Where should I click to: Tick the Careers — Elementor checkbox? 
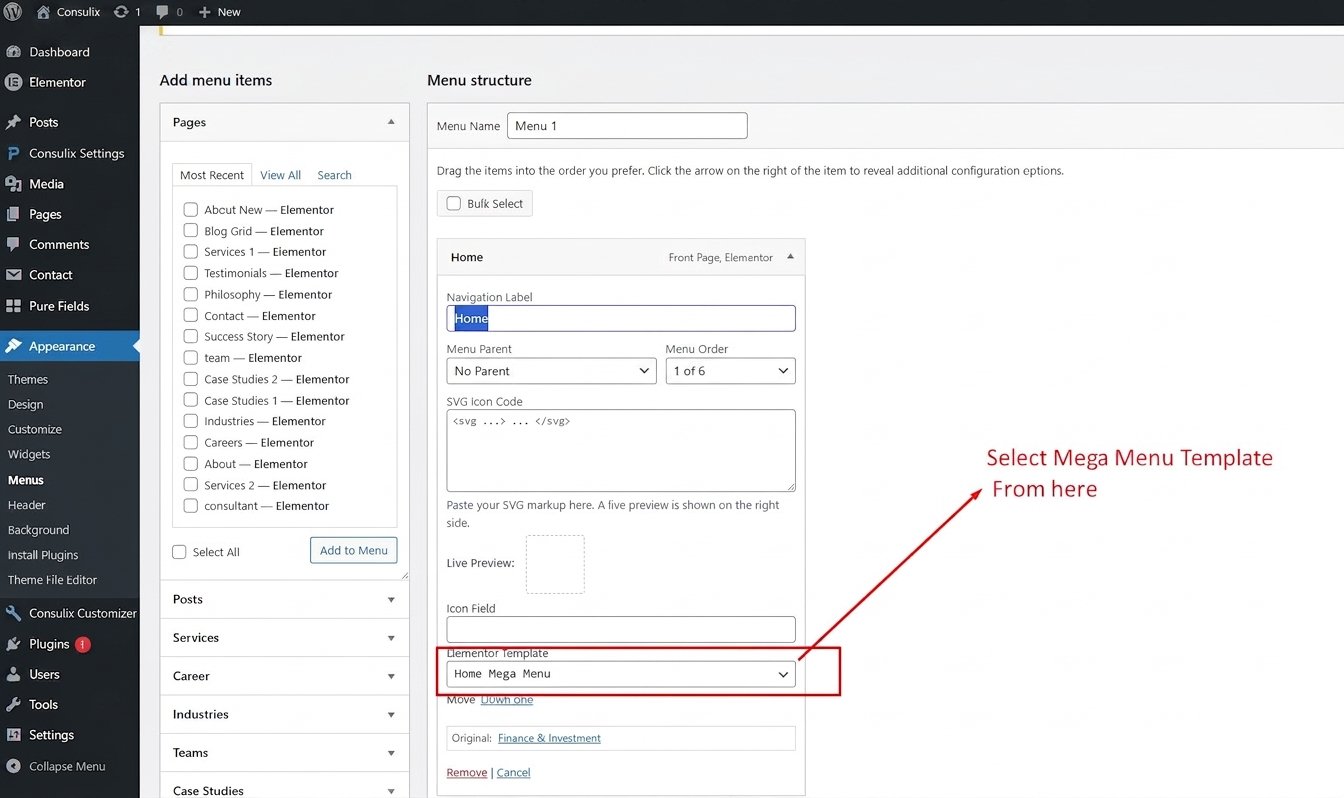[x=191, y=443]
